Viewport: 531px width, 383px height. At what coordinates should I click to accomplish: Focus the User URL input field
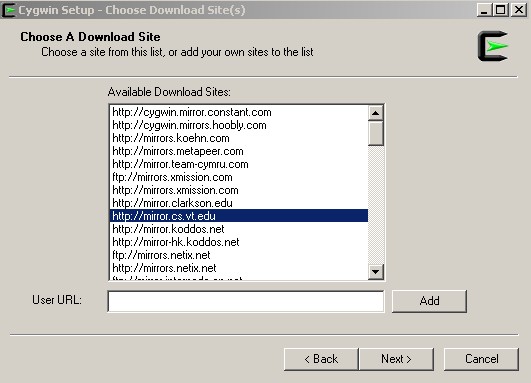[x=246, y=301]
